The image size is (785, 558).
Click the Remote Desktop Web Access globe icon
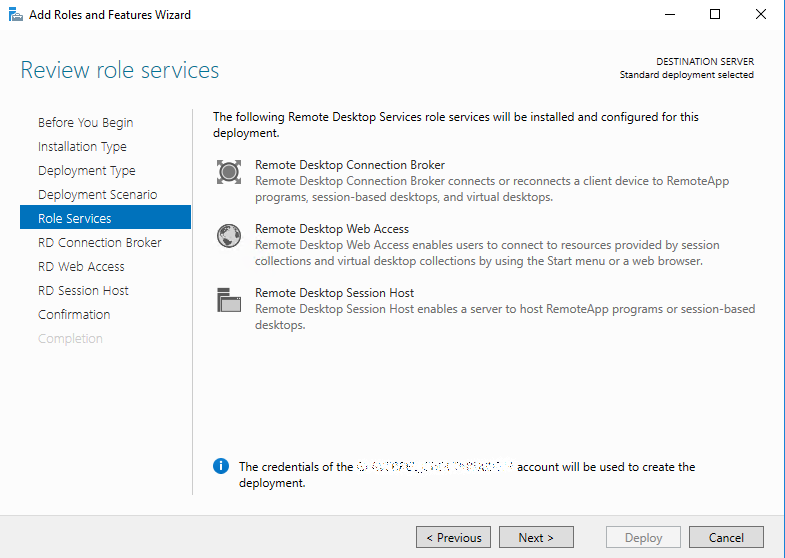tap(229, 236)
